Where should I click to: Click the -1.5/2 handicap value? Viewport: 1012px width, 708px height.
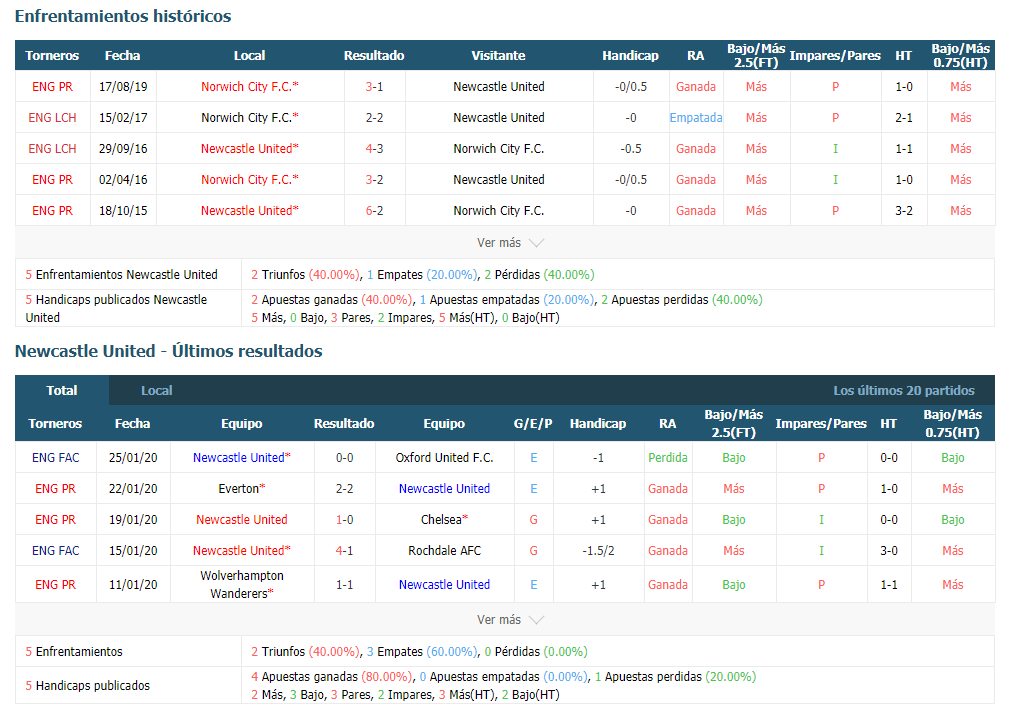pos(598,551)
